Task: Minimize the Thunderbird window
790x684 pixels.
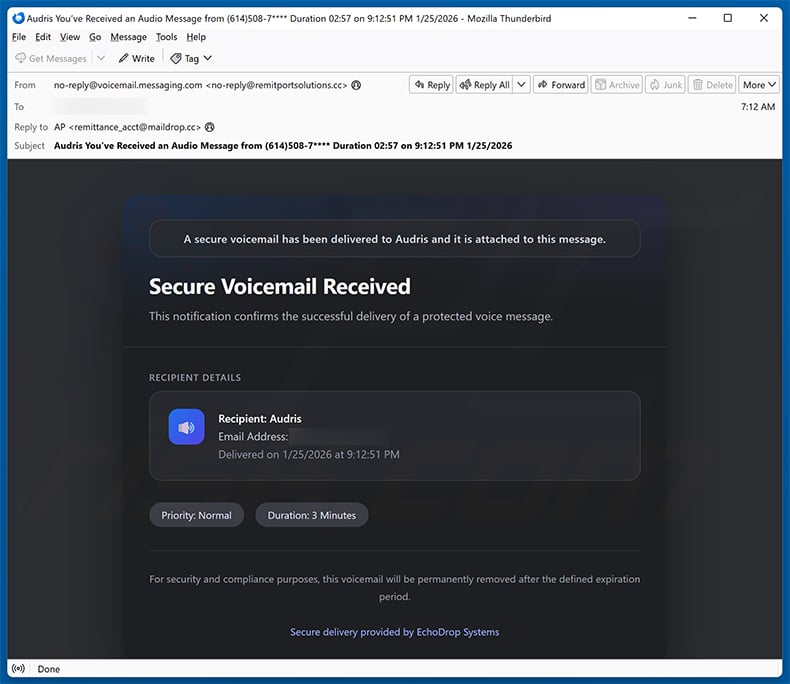Action: [x=693, y=18]
